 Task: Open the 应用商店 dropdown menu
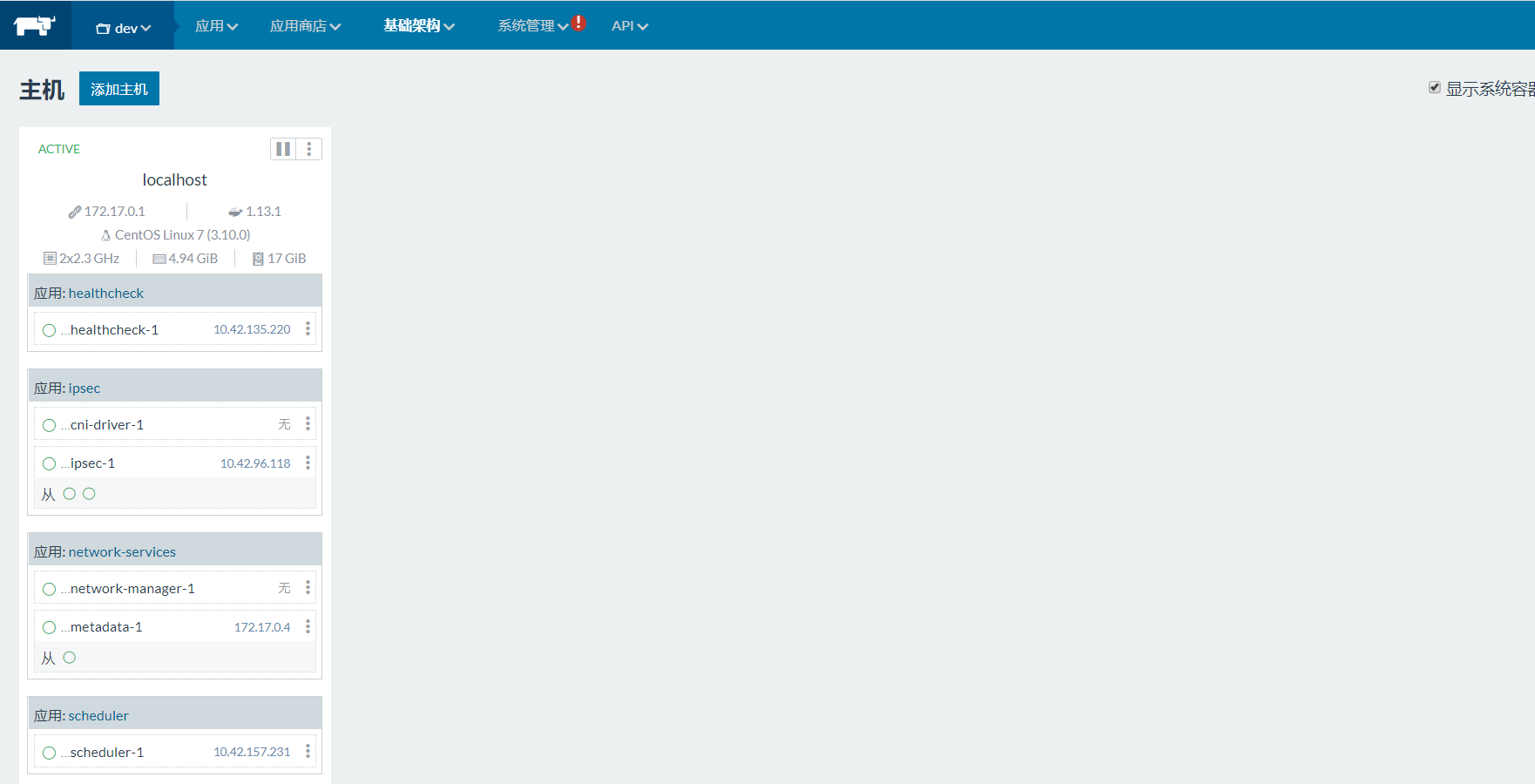(305, 26)
